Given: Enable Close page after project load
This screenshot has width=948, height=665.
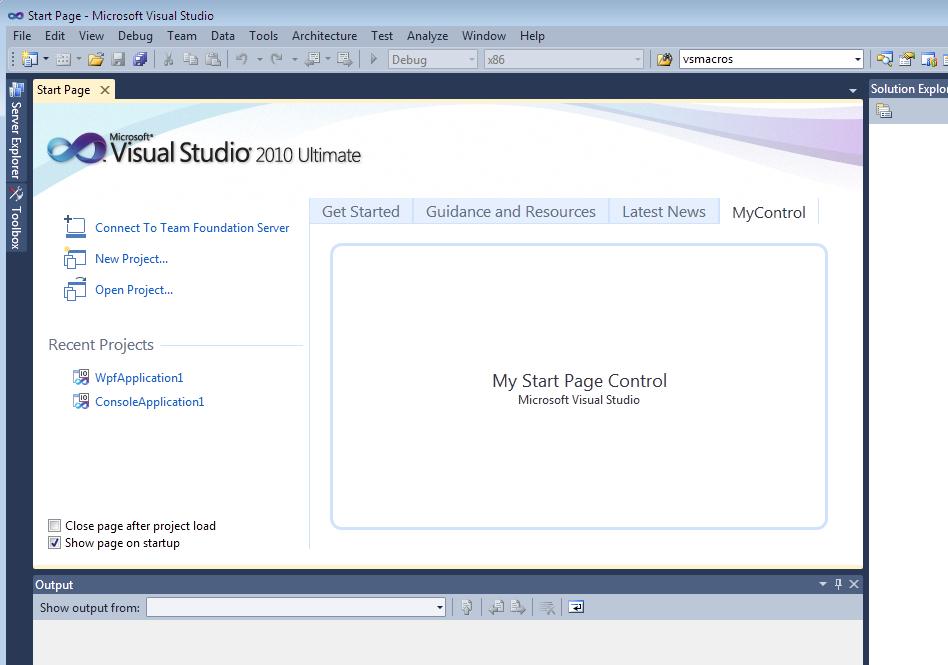Looking at the screenshot, I should (55, 526).
